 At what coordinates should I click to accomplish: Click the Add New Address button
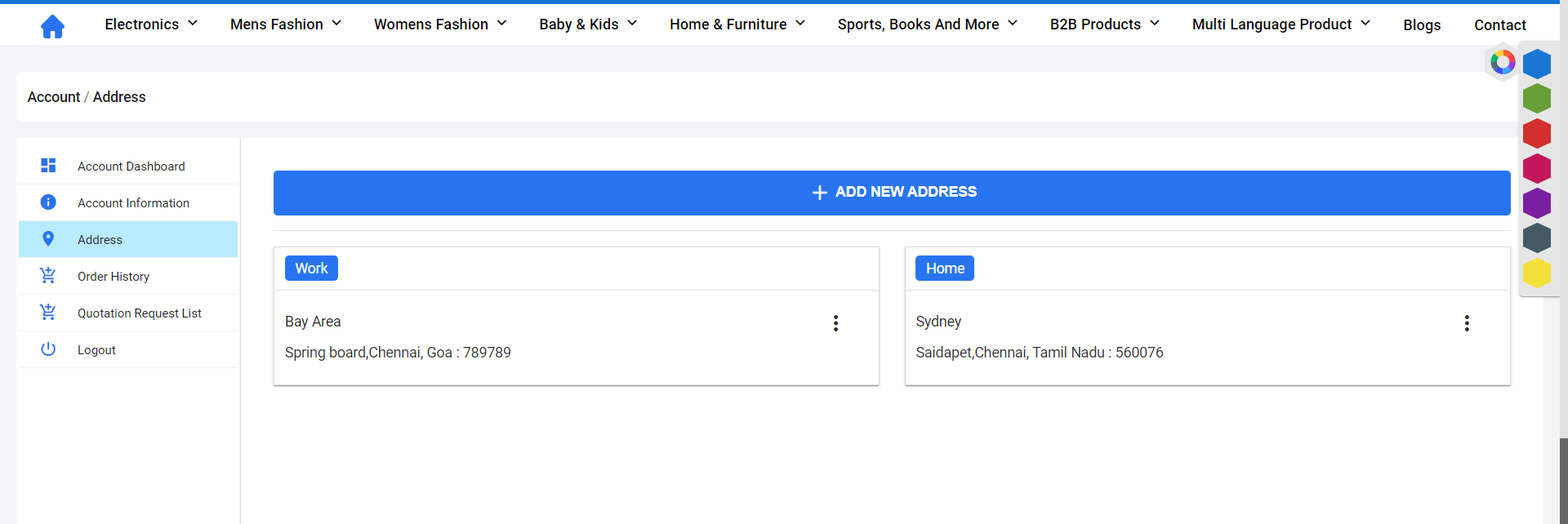(892, 193)
